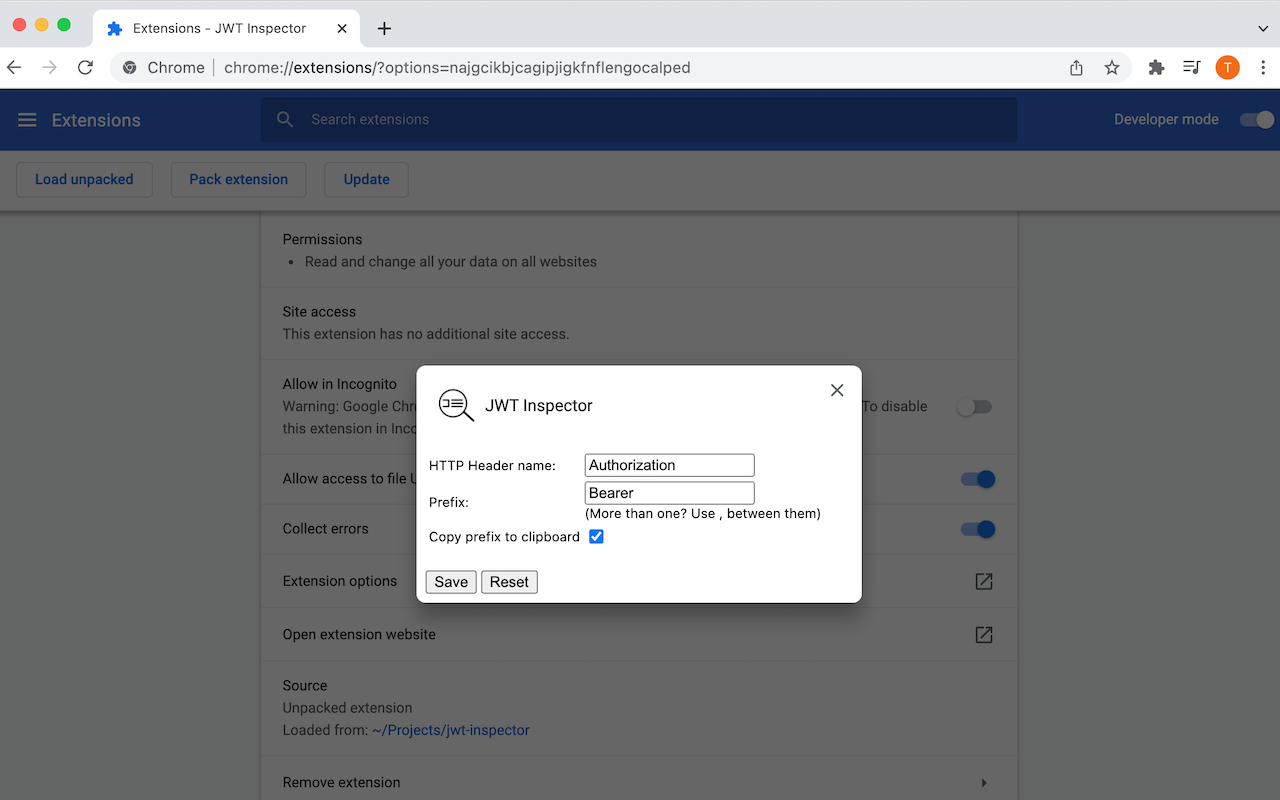The width and height of the screenshot is (1280, 800).
Task: Open the media controls icon
Action: click(x=1191, y=68)
